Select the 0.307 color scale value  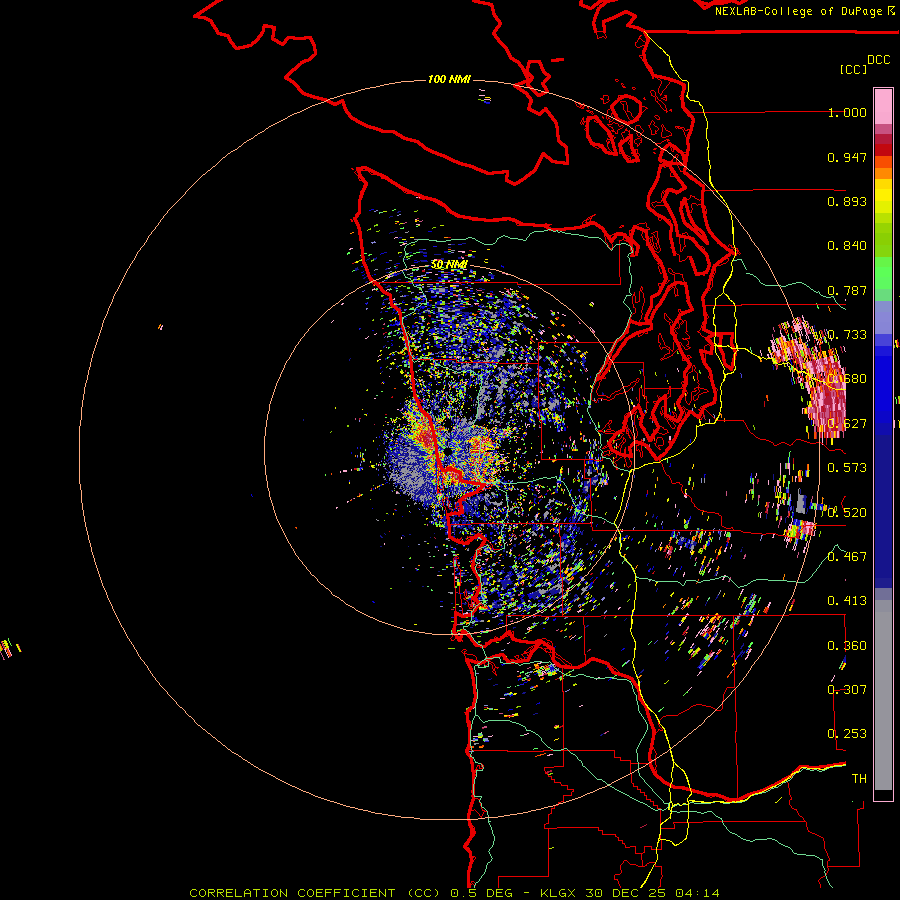point(847,689)
